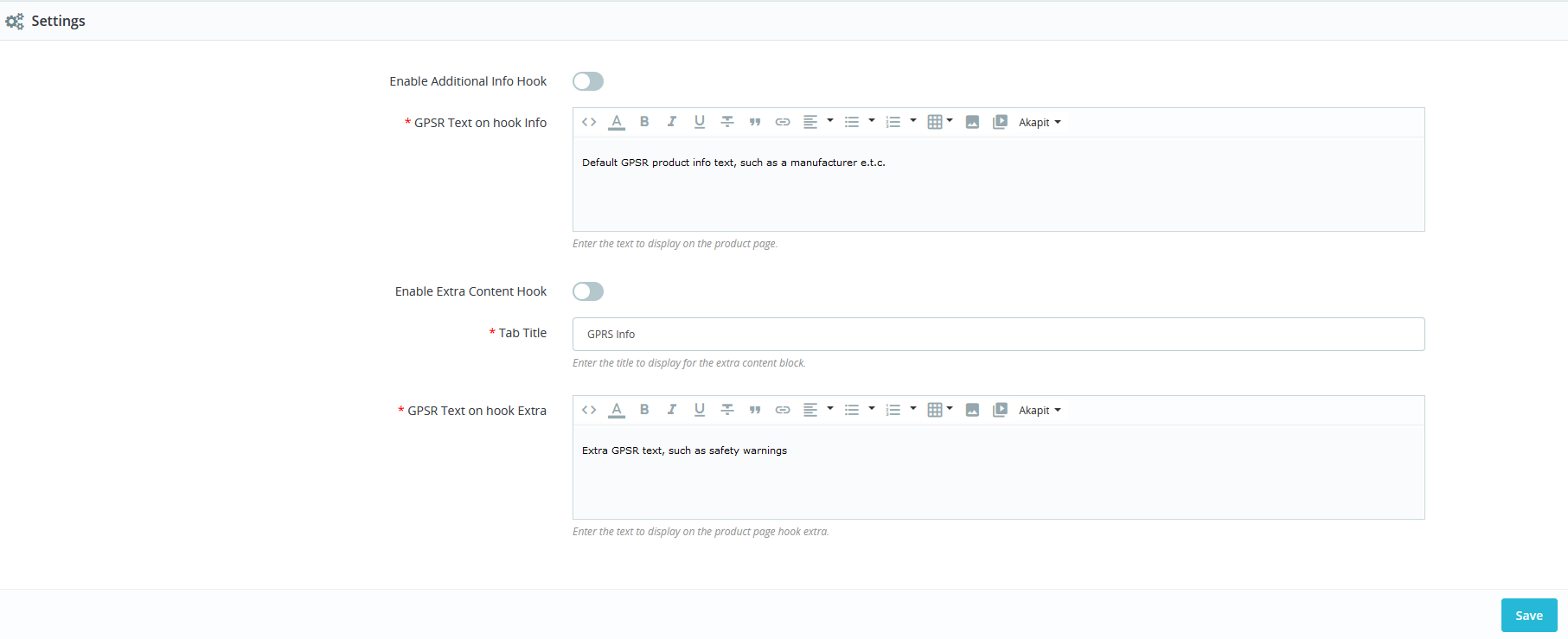Focus the Tab Title input field
1568x639 pixels.
998,334
